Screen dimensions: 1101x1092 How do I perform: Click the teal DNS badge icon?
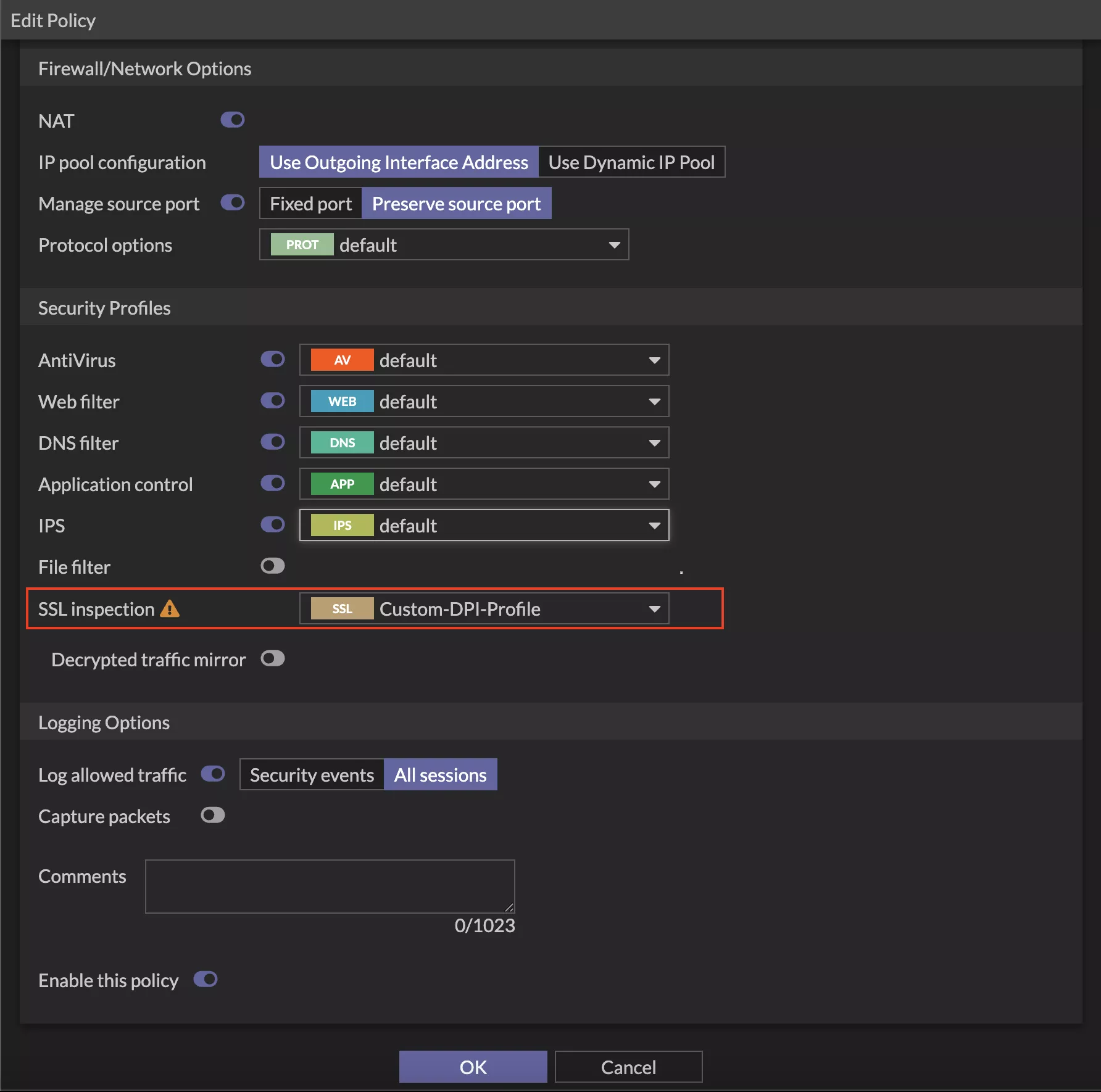(x=343, y=442)
